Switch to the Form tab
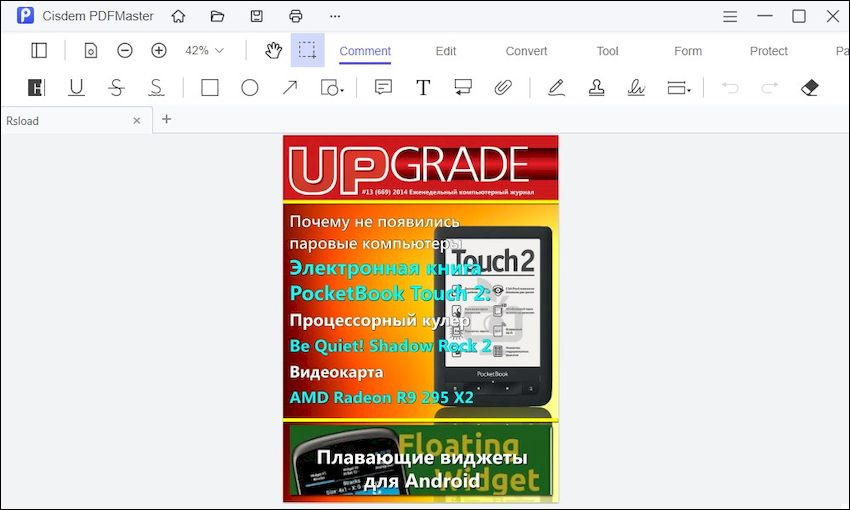 pos(688,51)
